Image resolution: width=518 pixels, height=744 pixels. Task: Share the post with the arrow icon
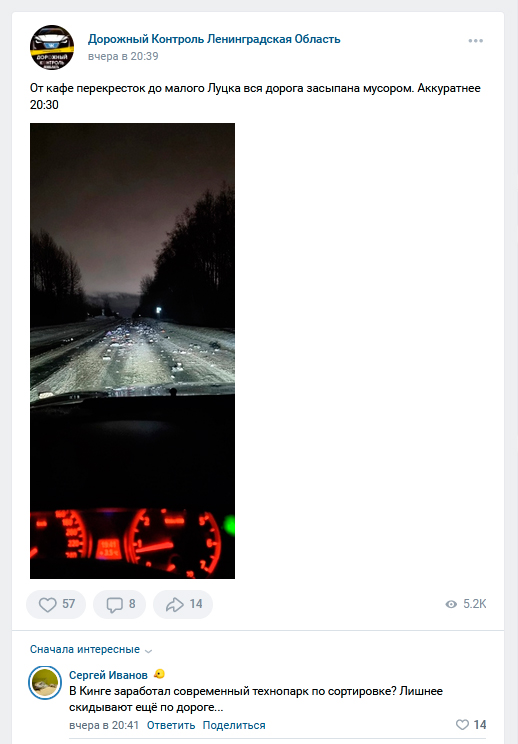pyautogui.click(x=175, y=604)
